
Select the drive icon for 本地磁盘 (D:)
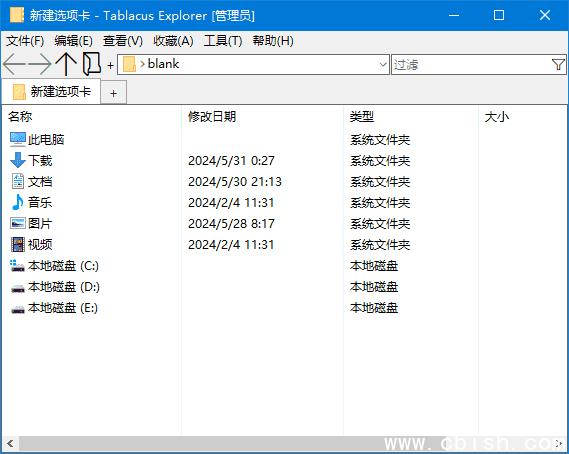point(17,288)
